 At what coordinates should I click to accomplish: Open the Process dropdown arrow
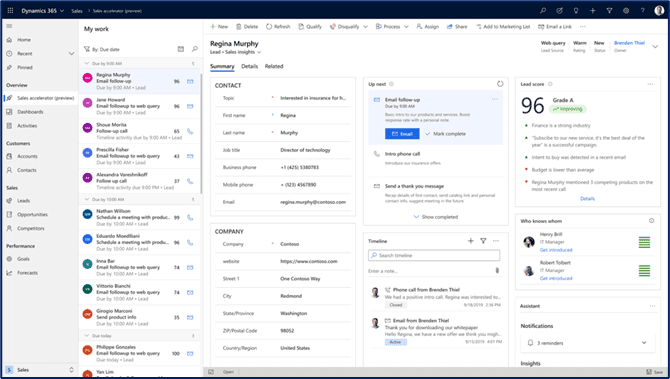(x=406, y=26)
